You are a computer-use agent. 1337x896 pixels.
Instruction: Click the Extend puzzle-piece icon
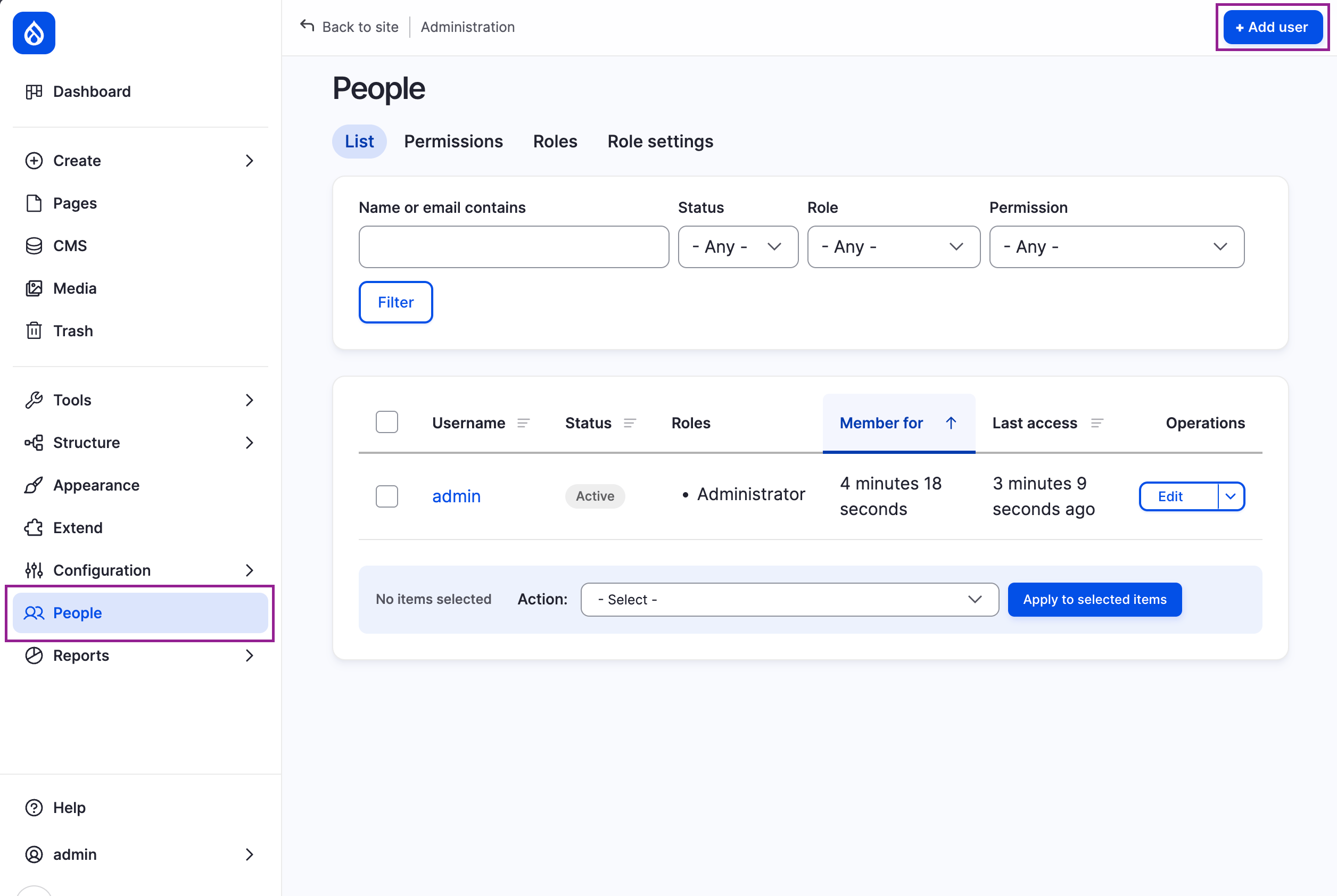(34, 527)
